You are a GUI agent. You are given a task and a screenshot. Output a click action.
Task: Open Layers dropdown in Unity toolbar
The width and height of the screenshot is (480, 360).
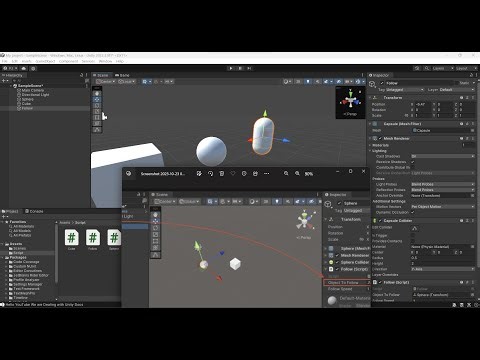pyautogui.click(x=443, y=68)
